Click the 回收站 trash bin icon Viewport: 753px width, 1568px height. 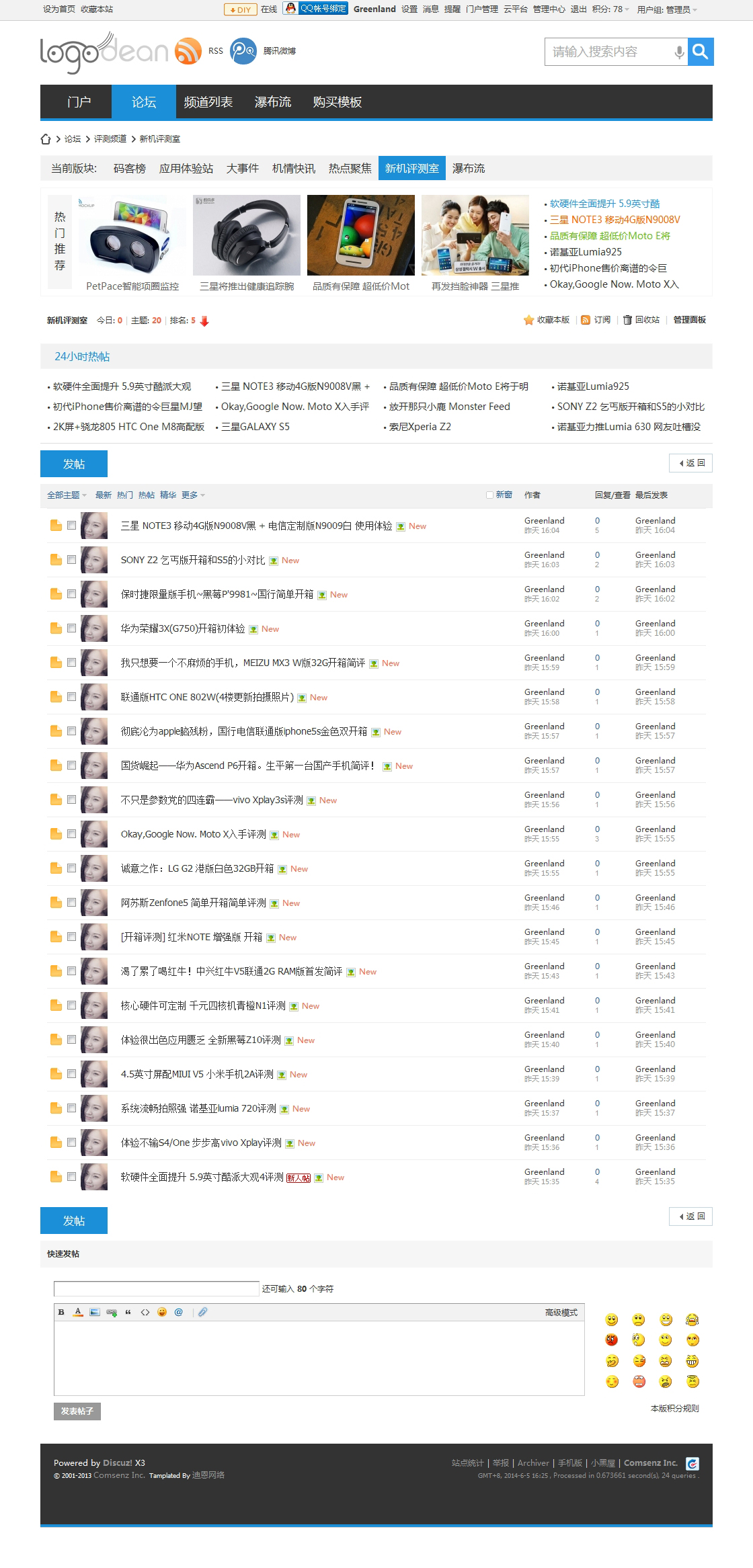click(627, 320)
